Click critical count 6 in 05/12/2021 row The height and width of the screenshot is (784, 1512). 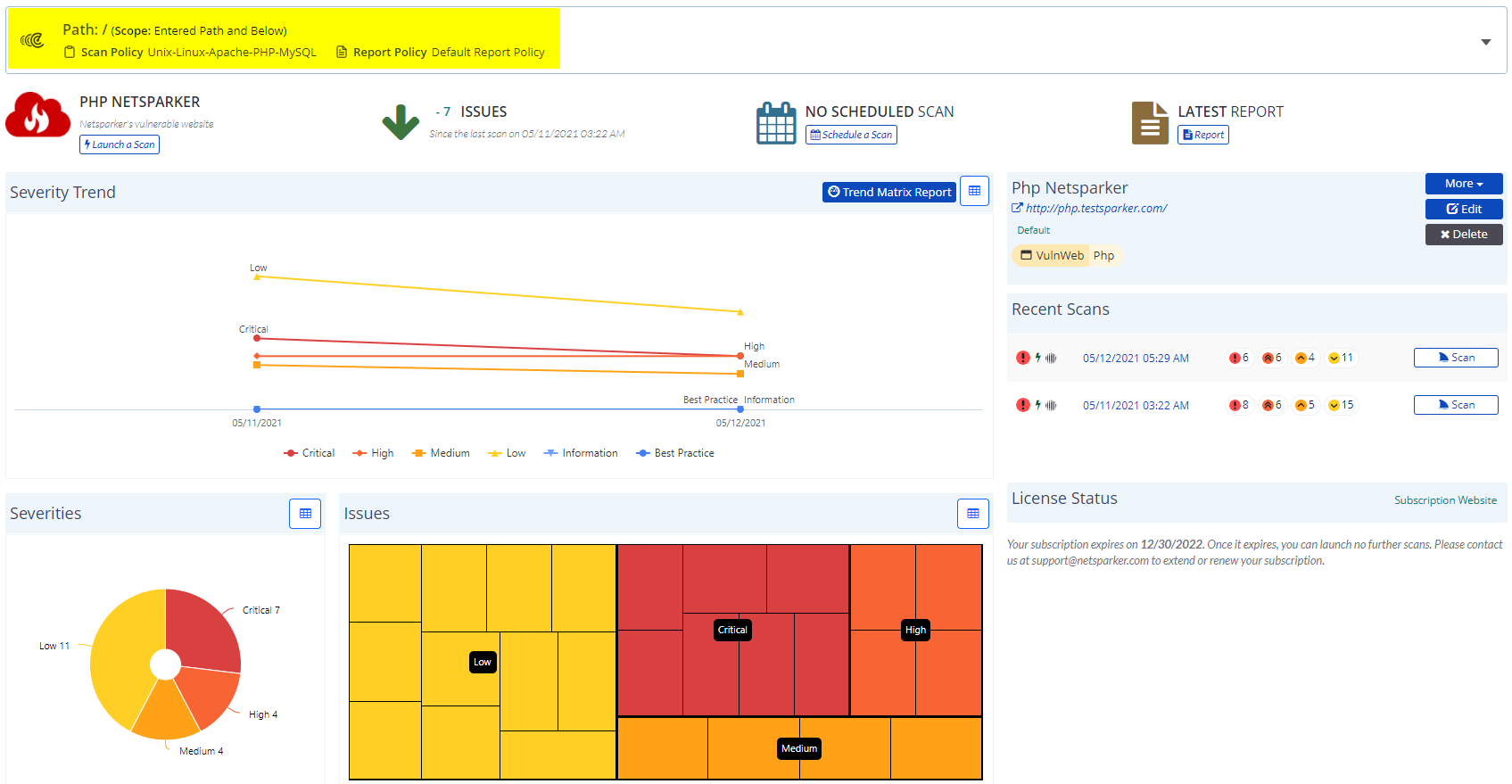(1239, 358)
